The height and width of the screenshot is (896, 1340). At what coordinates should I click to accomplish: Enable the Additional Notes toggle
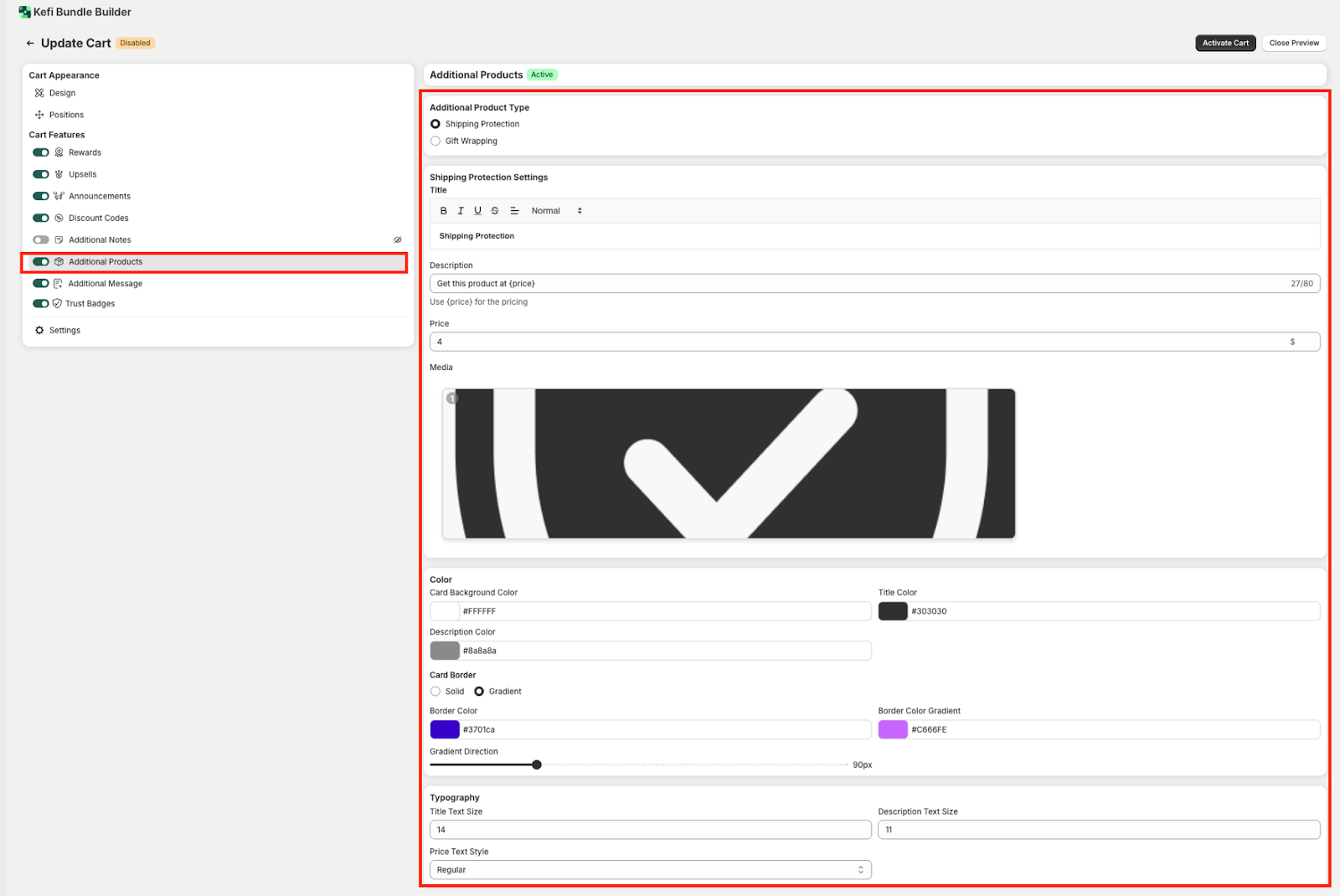tap(40, 239)
